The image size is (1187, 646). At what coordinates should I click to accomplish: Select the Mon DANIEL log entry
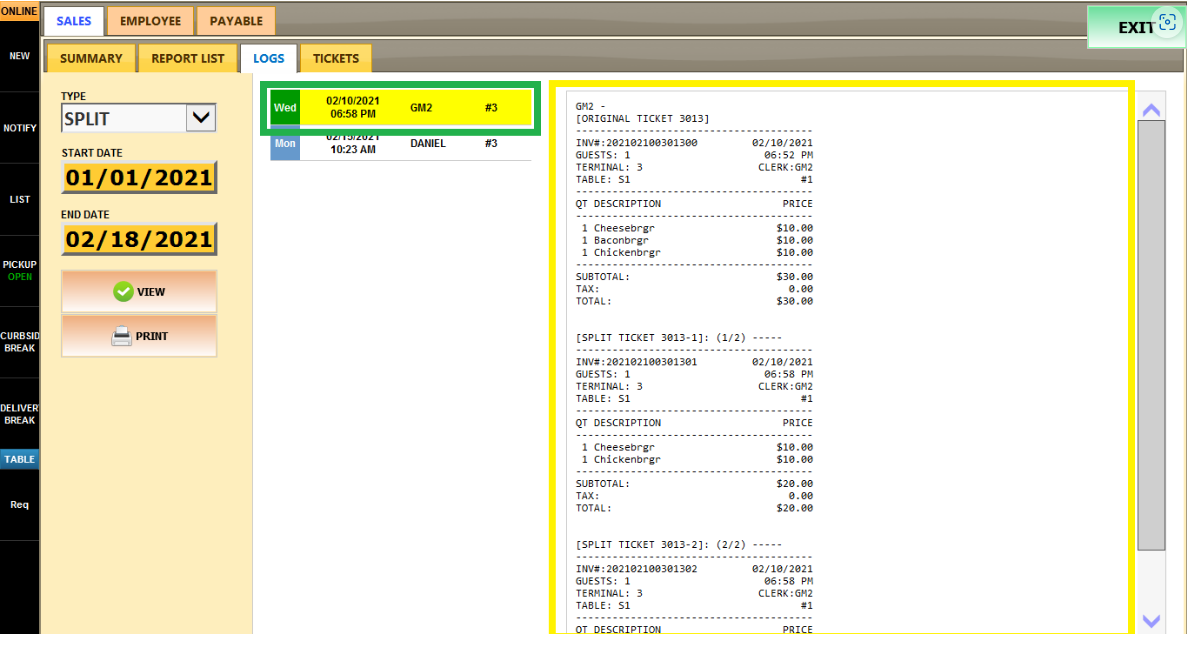[401, 143]
